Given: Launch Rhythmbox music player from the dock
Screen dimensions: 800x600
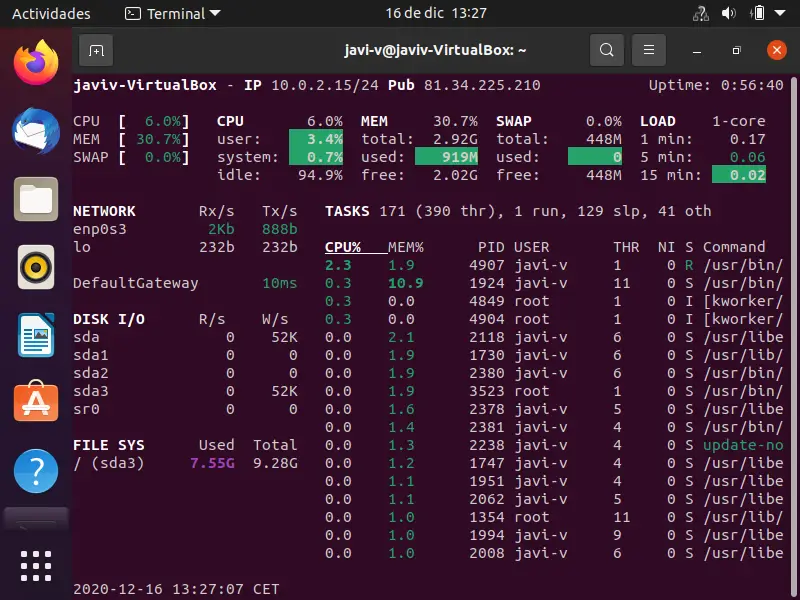Looking at the screenshot, I should 36,267.
